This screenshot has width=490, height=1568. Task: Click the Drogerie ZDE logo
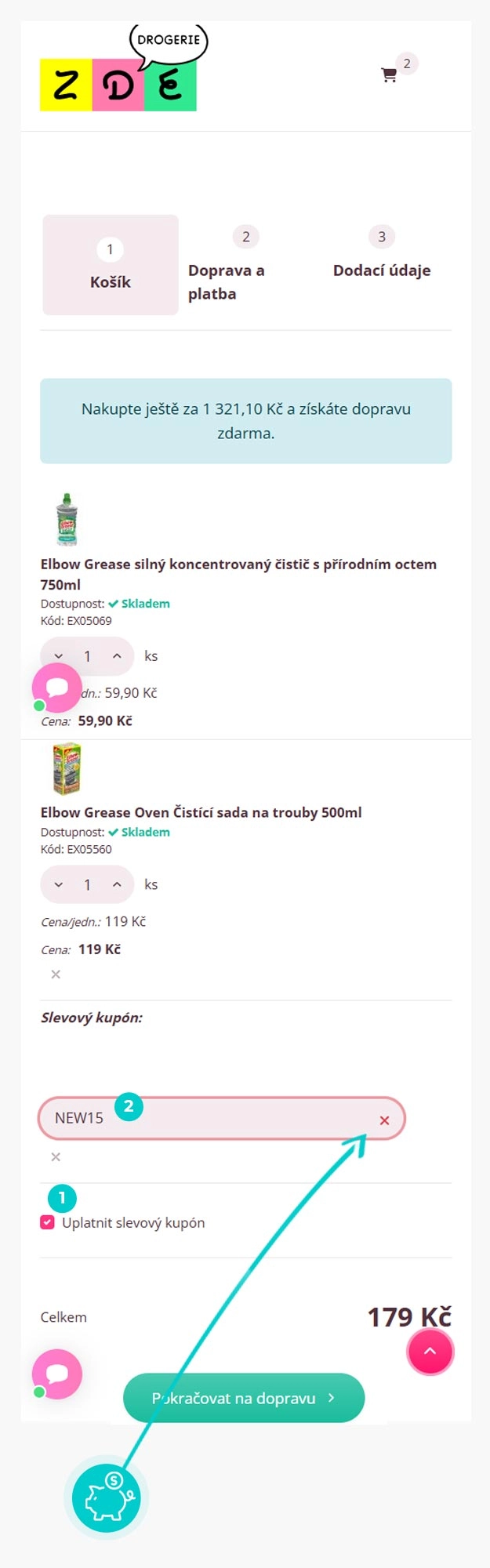[118, 74]
